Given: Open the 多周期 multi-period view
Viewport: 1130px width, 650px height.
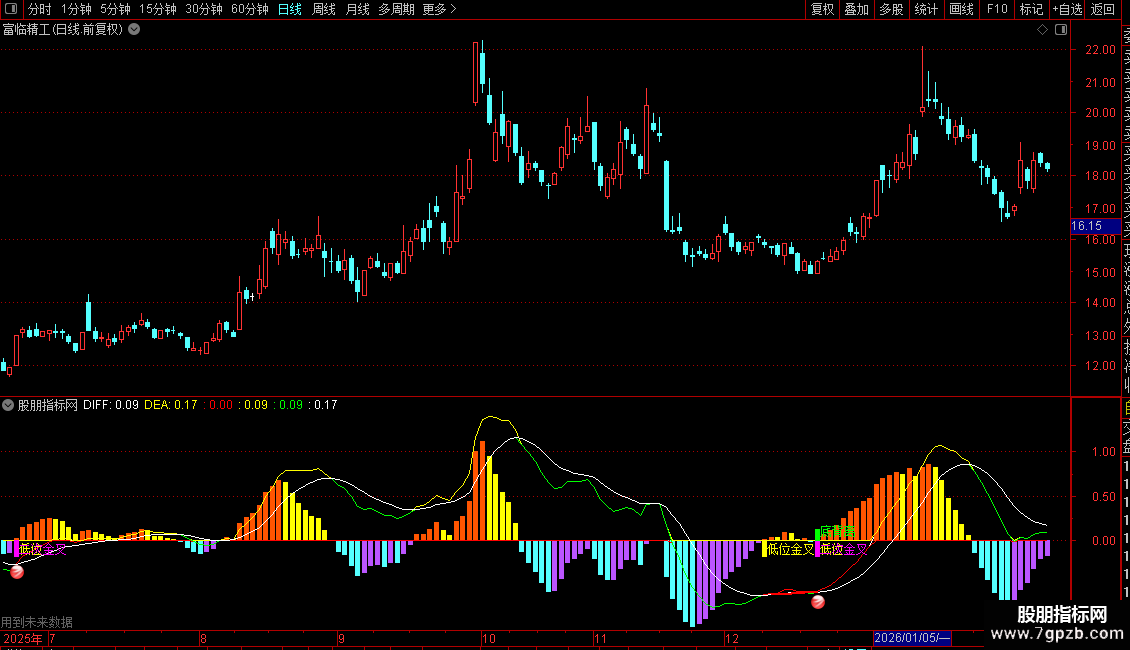Looking at the screenshot, I should (396, 9).
